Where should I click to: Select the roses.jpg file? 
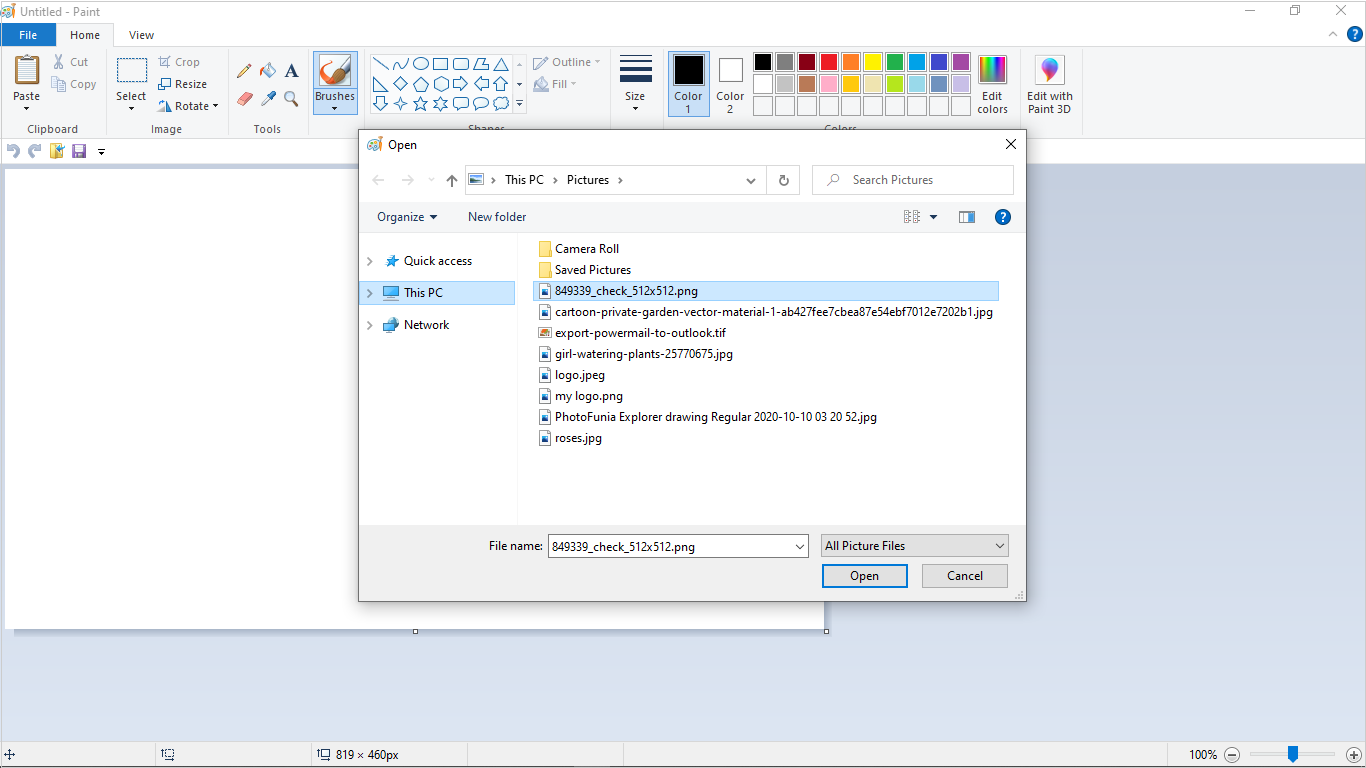[x=577, y=438]
